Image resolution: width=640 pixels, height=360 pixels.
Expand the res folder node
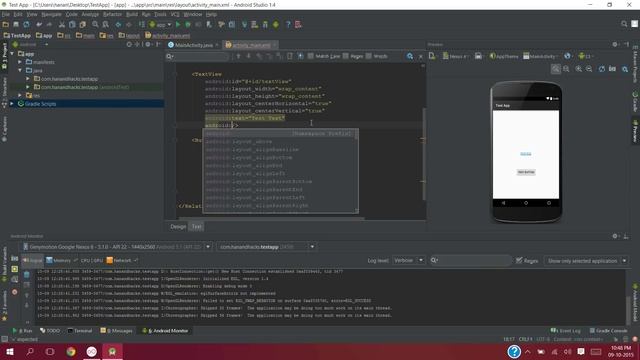(x=20, y=95)
